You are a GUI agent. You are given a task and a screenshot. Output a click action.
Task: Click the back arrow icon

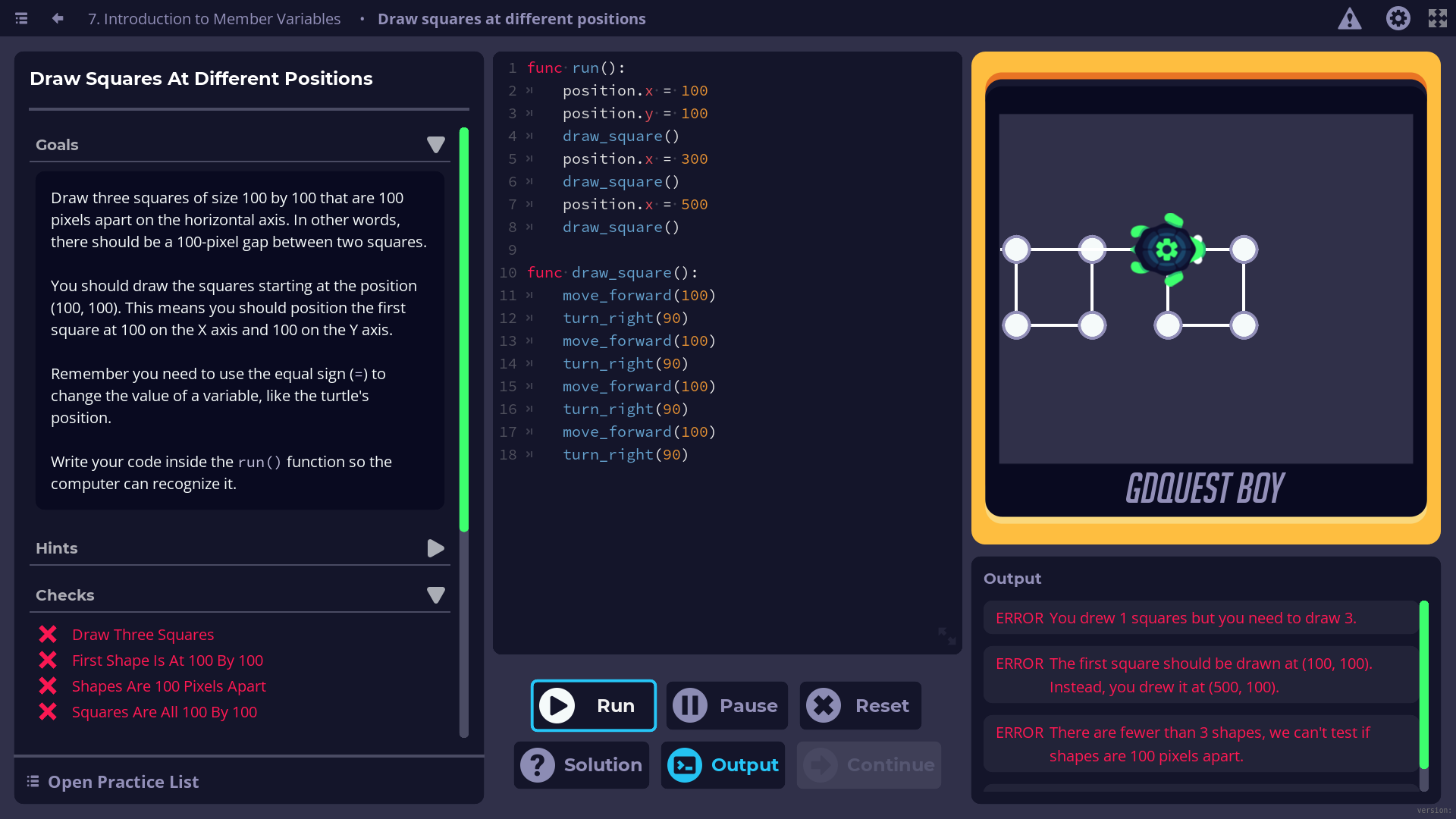pyautogui.click(x=58, y=18)
